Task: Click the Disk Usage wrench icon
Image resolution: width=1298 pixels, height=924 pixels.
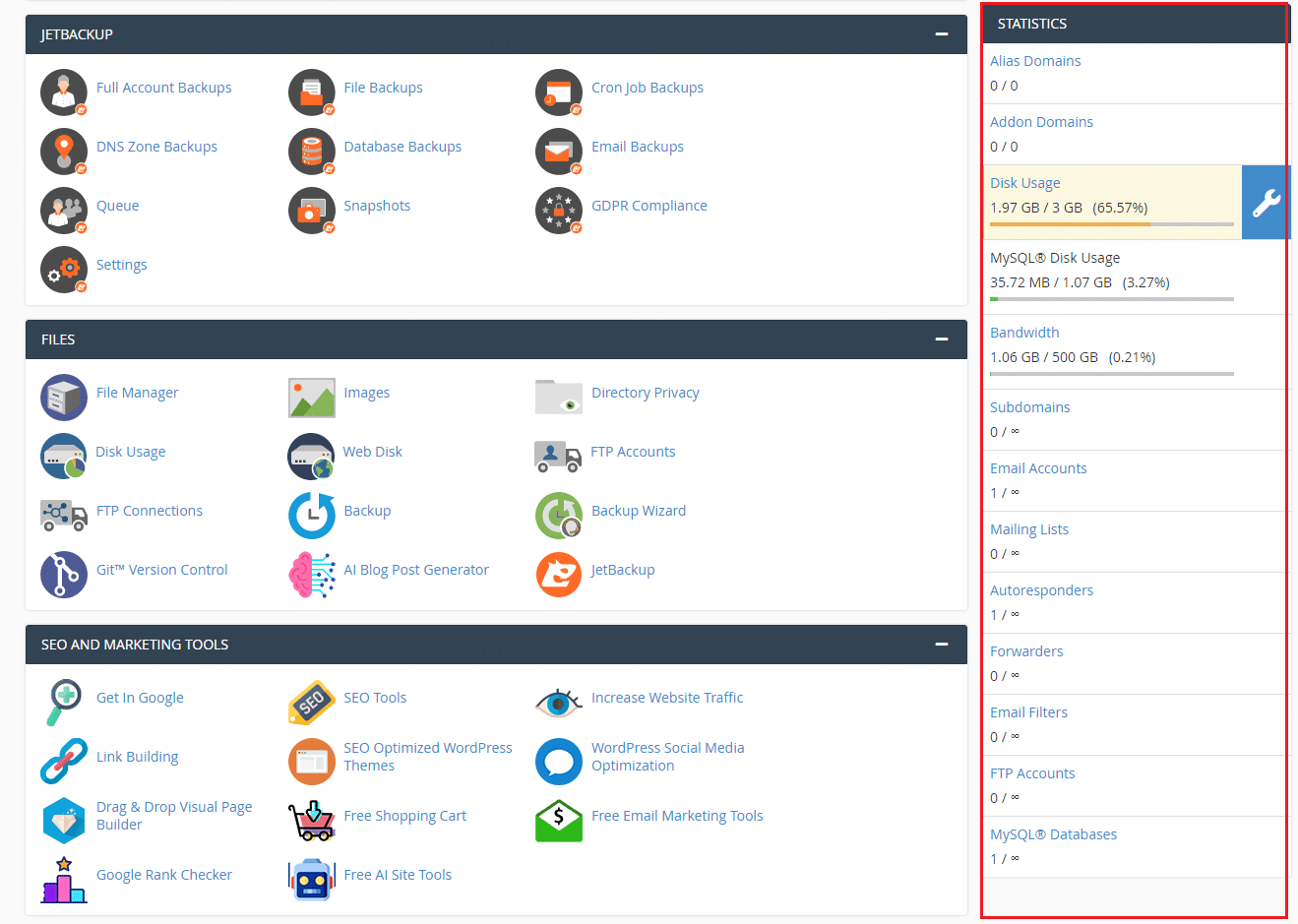Action: pyautogui.click(x=1265, y=203)
